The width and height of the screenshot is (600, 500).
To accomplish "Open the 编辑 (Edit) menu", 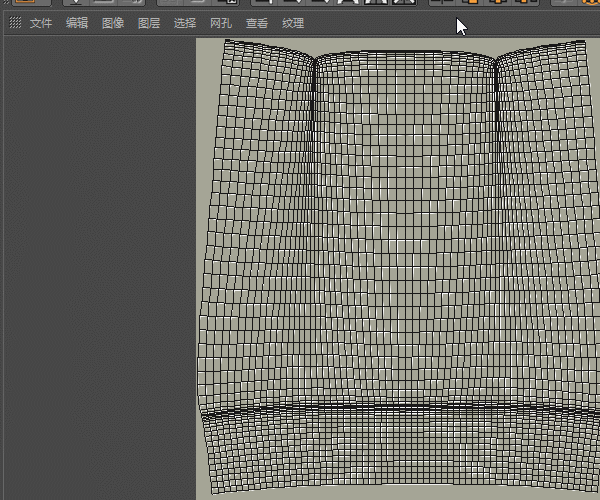I will click(77, 22).
